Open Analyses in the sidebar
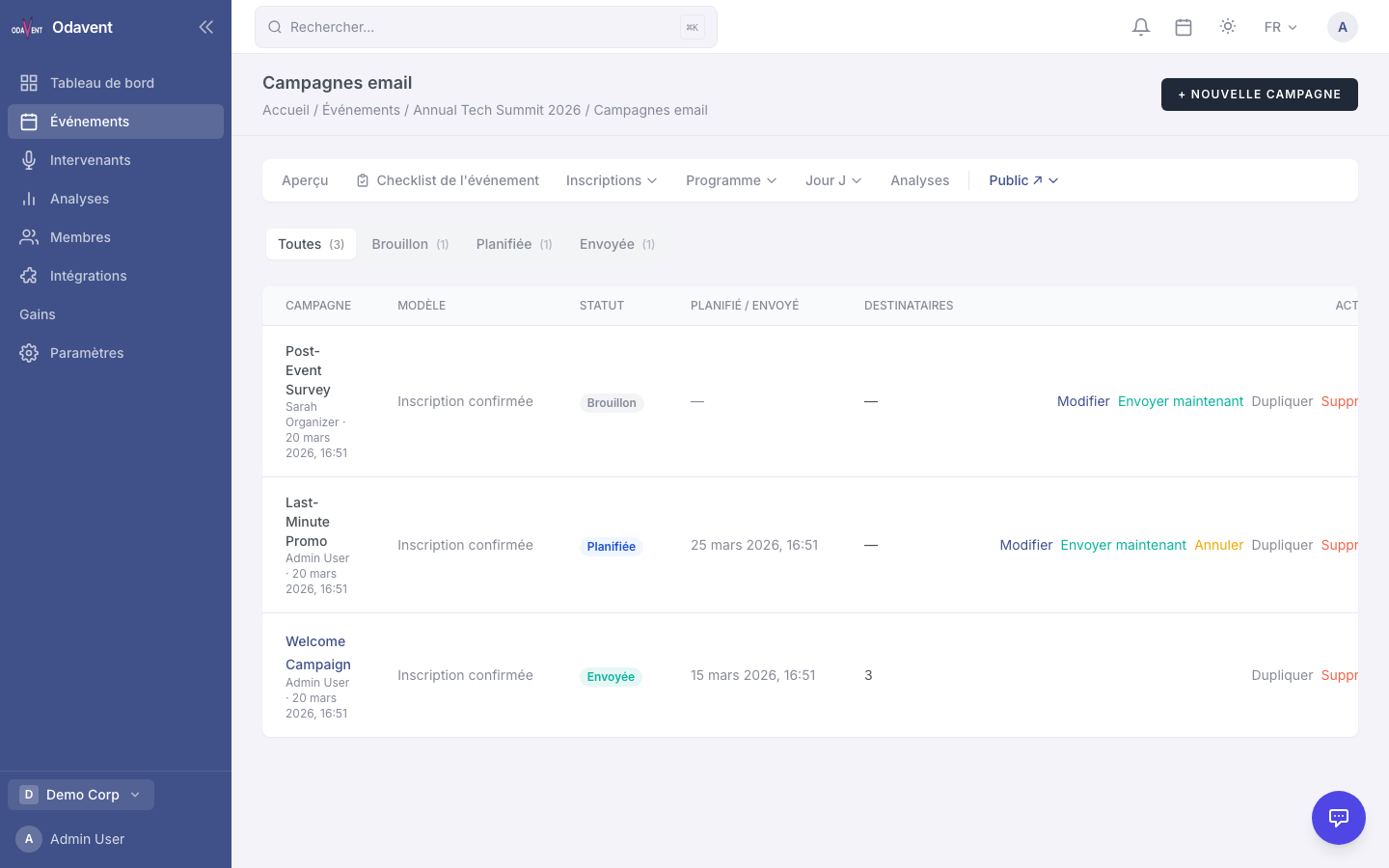Image resolution: width=1389 pixels, height=868 pixels. pos(116,199)
